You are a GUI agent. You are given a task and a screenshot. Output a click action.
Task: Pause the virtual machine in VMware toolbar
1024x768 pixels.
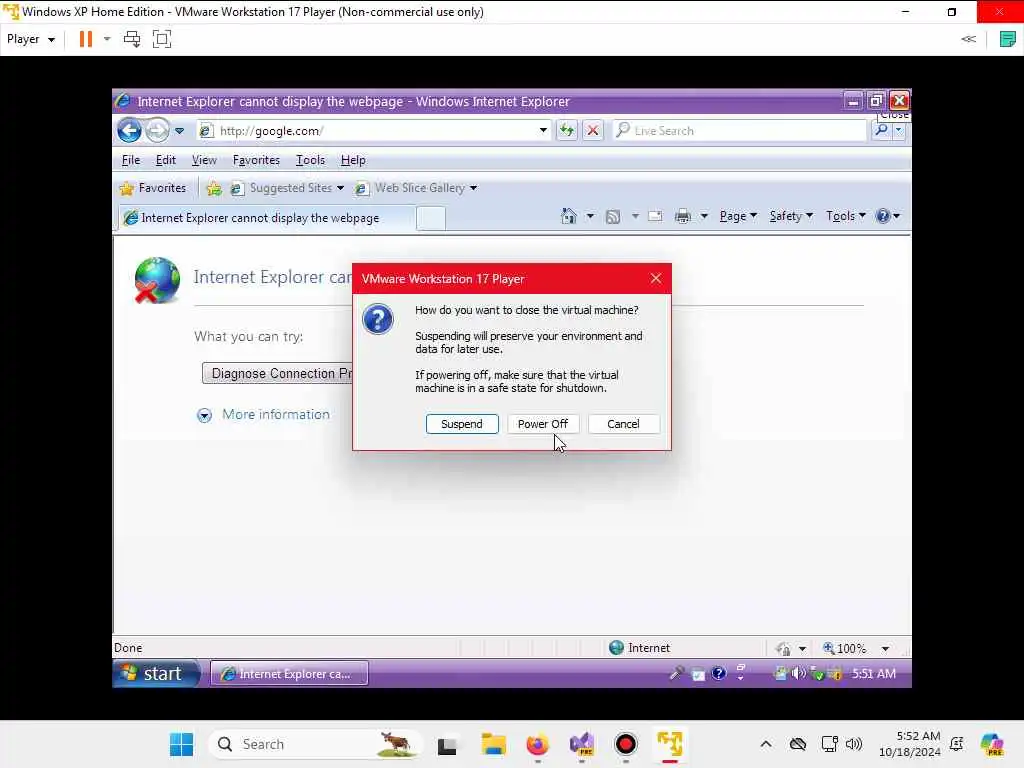86,39
